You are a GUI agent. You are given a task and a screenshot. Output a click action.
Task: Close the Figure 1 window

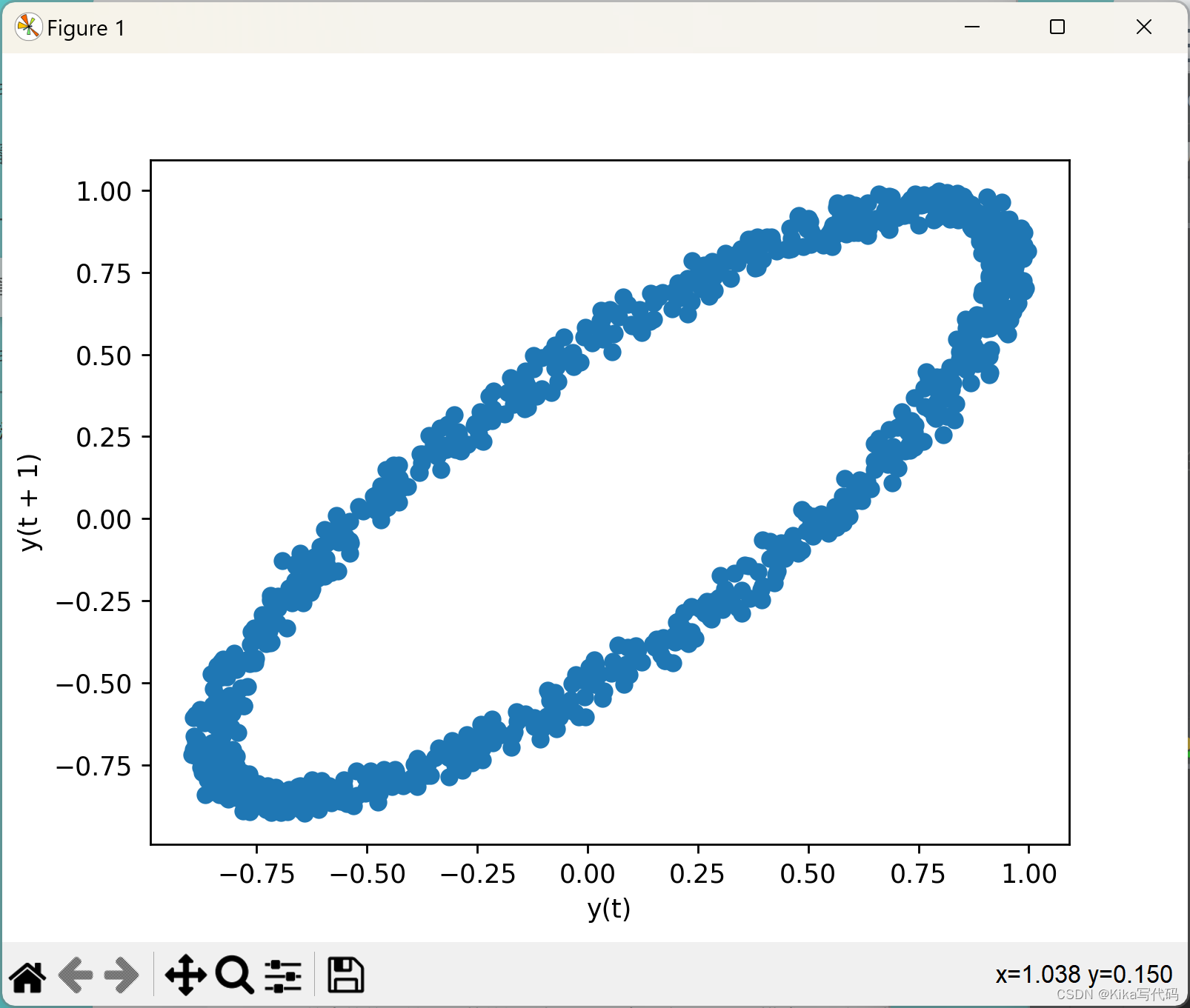(x=1144, y=27)
